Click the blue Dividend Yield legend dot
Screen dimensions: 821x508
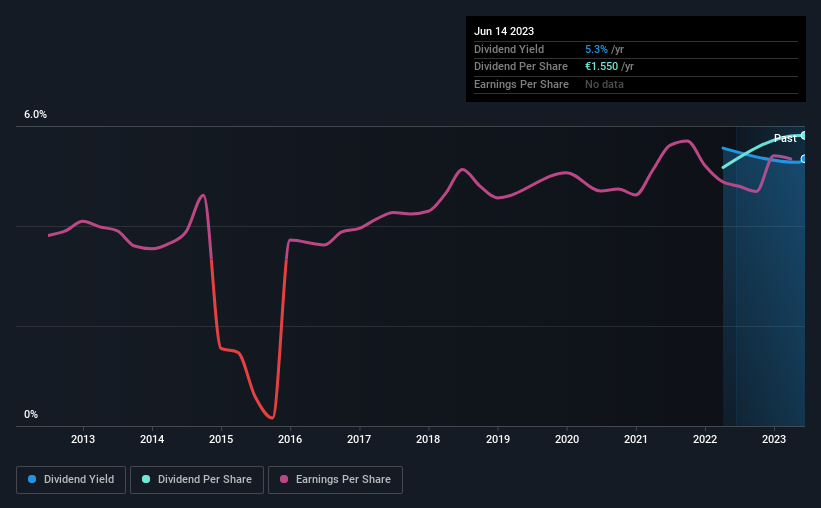tap(32, 479)
